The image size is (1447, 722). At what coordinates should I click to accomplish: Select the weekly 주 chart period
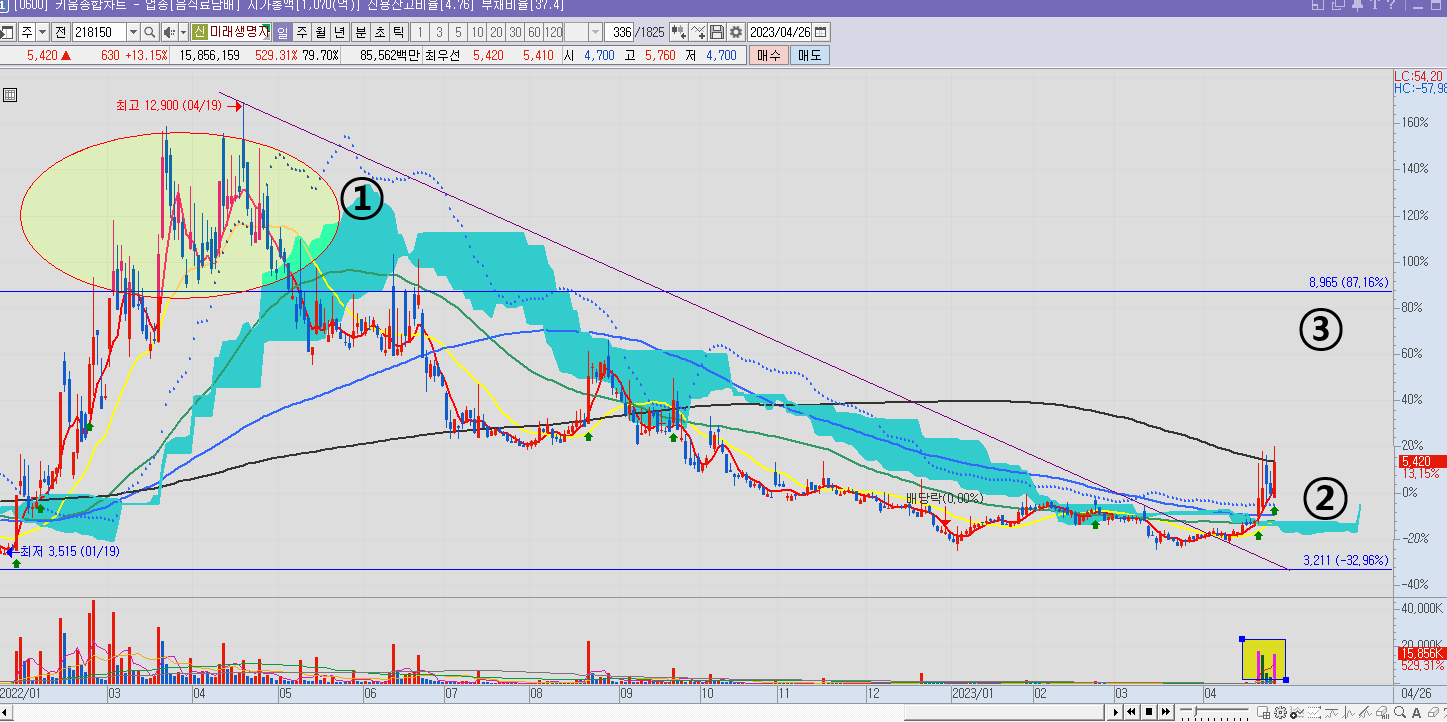click(x=301, y=32)
